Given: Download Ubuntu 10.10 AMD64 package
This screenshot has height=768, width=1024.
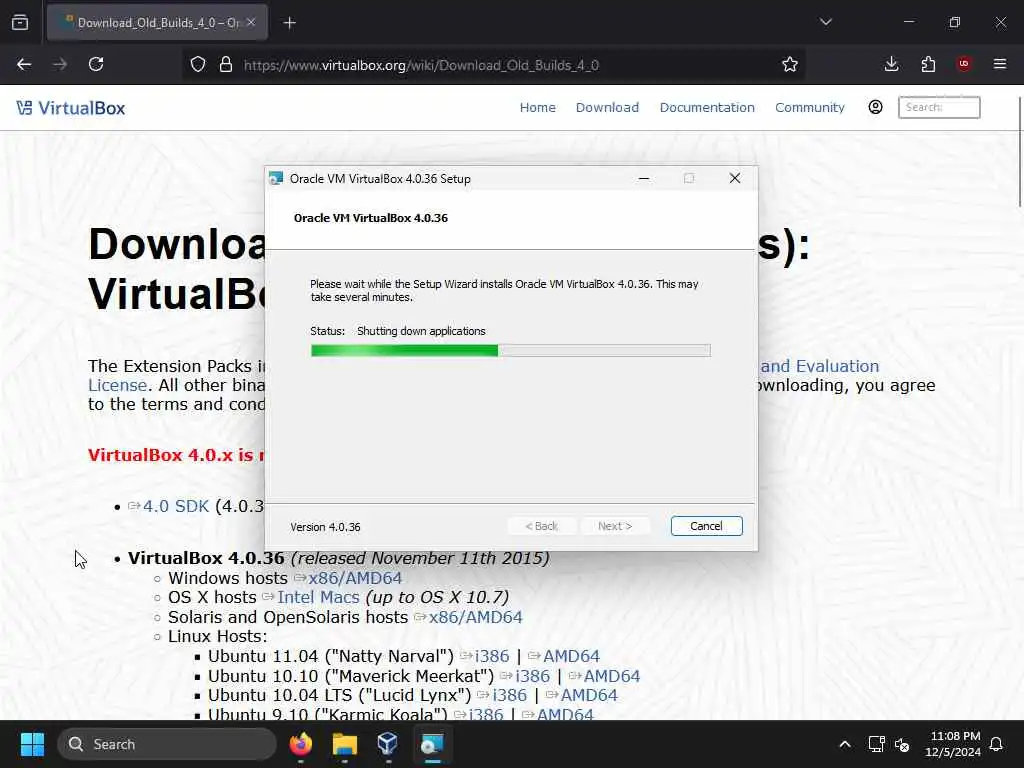Looking at the screenshot, I should (612, 676).
